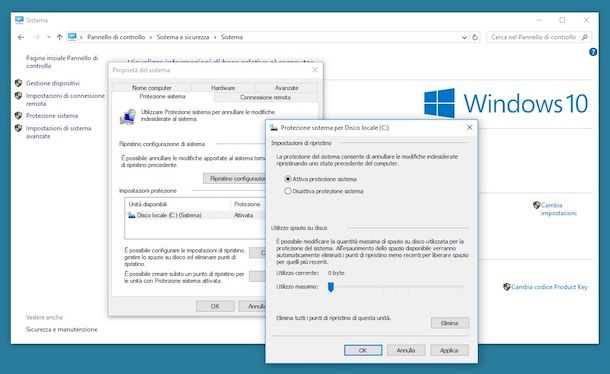The height and width of the screenshot is (374, 610).
Task: Switch to Nome computer tab
Action: click(x=152, y=88)
